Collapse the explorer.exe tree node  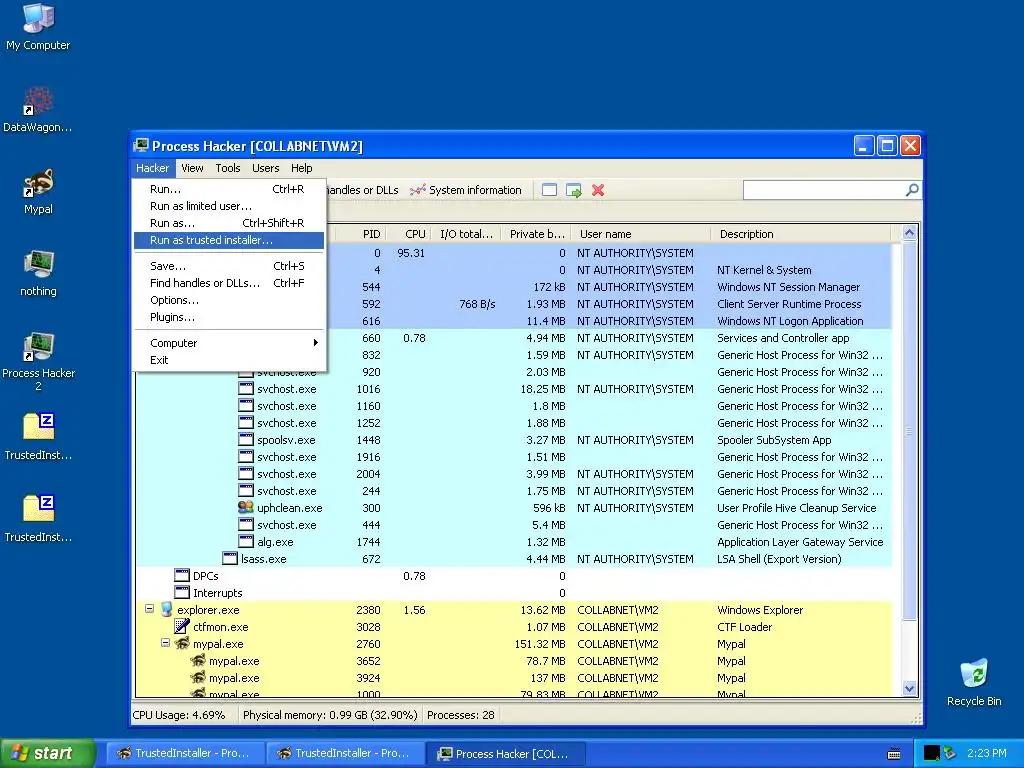point(149,609)
